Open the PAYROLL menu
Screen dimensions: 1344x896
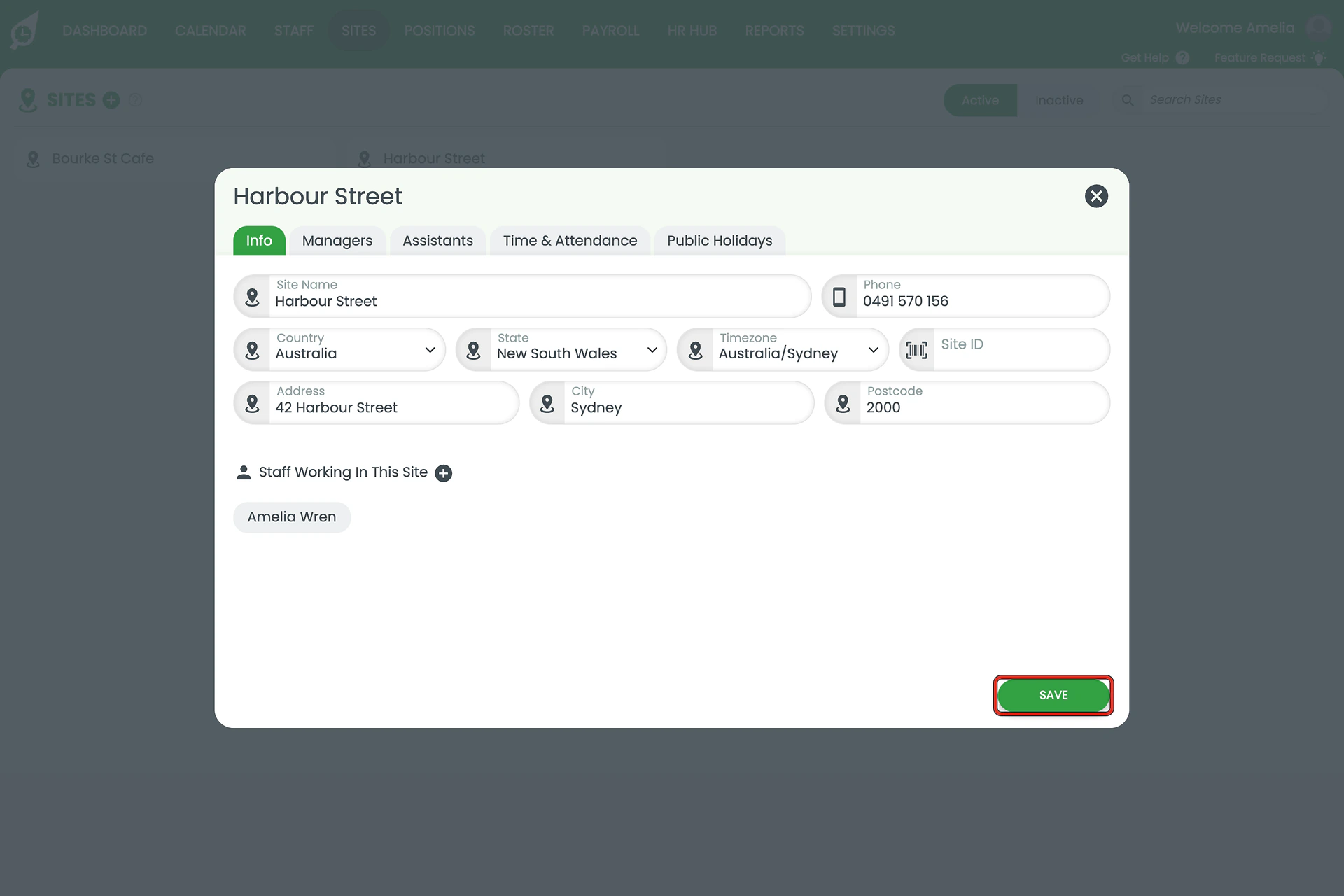[x=610, y=31]
